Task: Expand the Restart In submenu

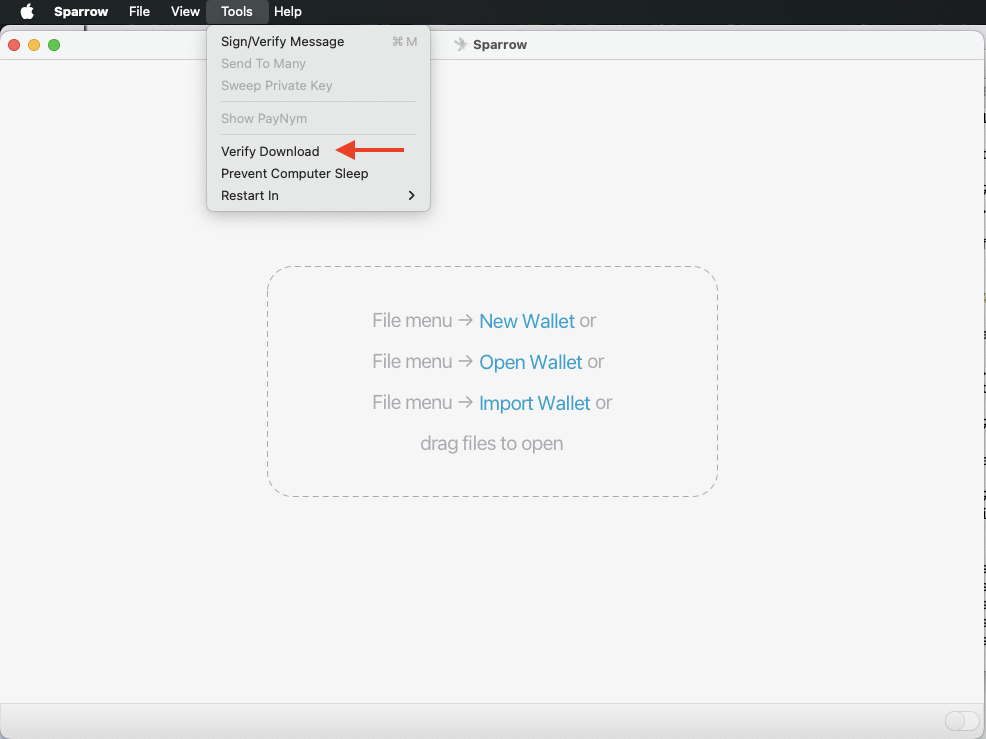Action: pyautogui.click(x=318, y=196)
